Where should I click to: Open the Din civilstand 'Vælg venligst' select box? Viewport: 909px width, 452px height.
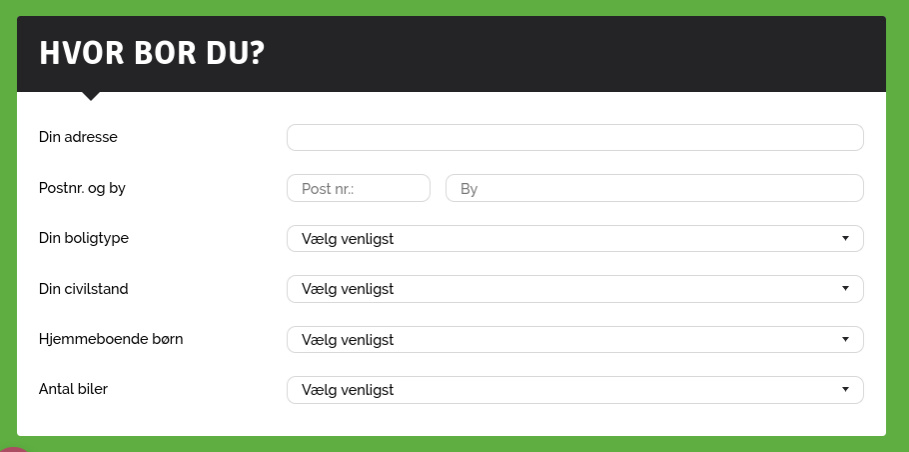coord(575,289)
